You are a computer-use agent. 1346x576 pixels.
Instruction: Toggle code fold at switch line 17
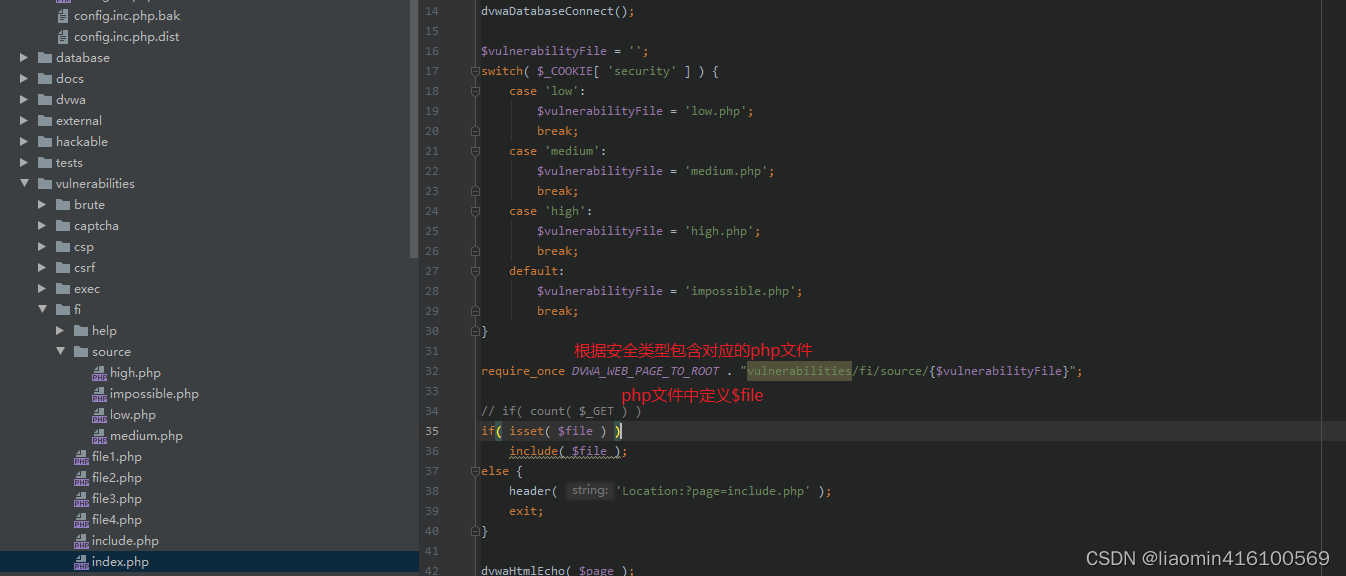click(474, 71)
